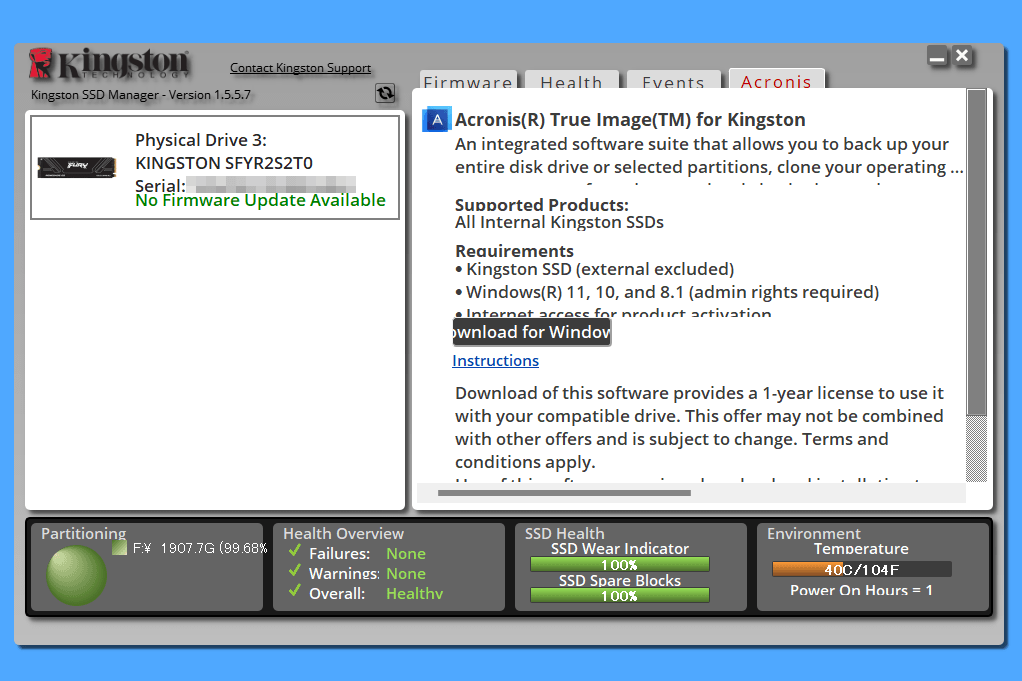Click the Warnings green checkmark icon

click(294, 572)
